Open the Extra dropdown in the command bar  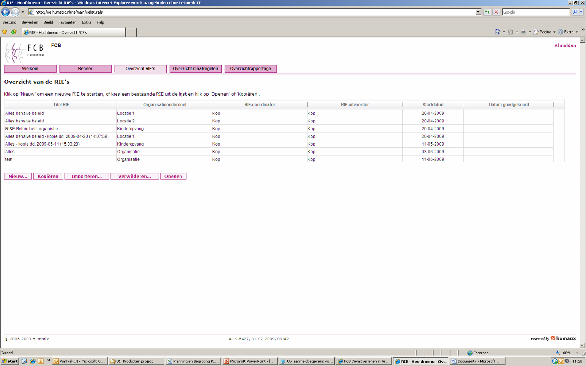click(568, 32)
